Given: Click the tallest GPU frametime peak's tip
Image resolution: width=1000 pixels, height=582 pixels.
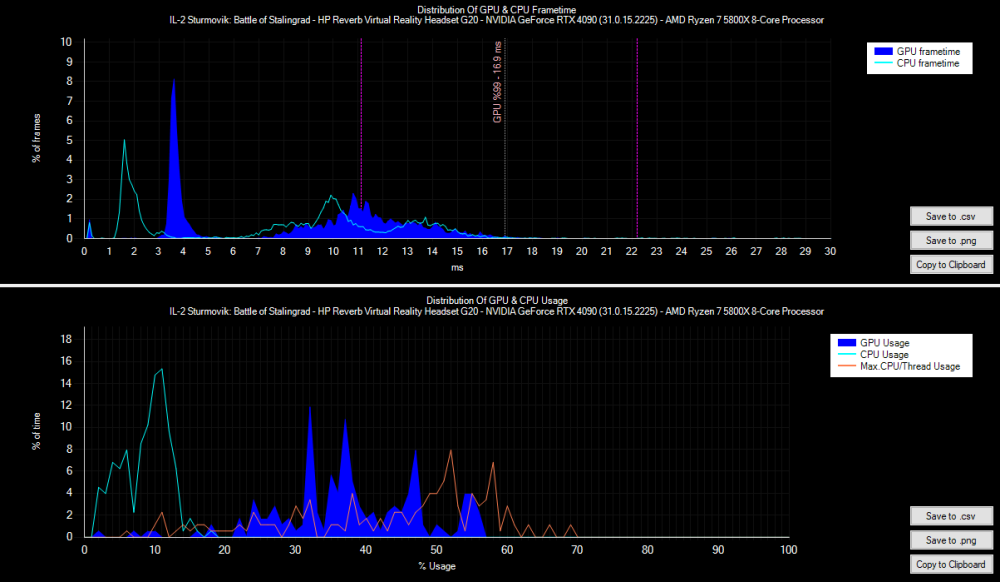Looking at the screenshot, I should click(174, 81).
